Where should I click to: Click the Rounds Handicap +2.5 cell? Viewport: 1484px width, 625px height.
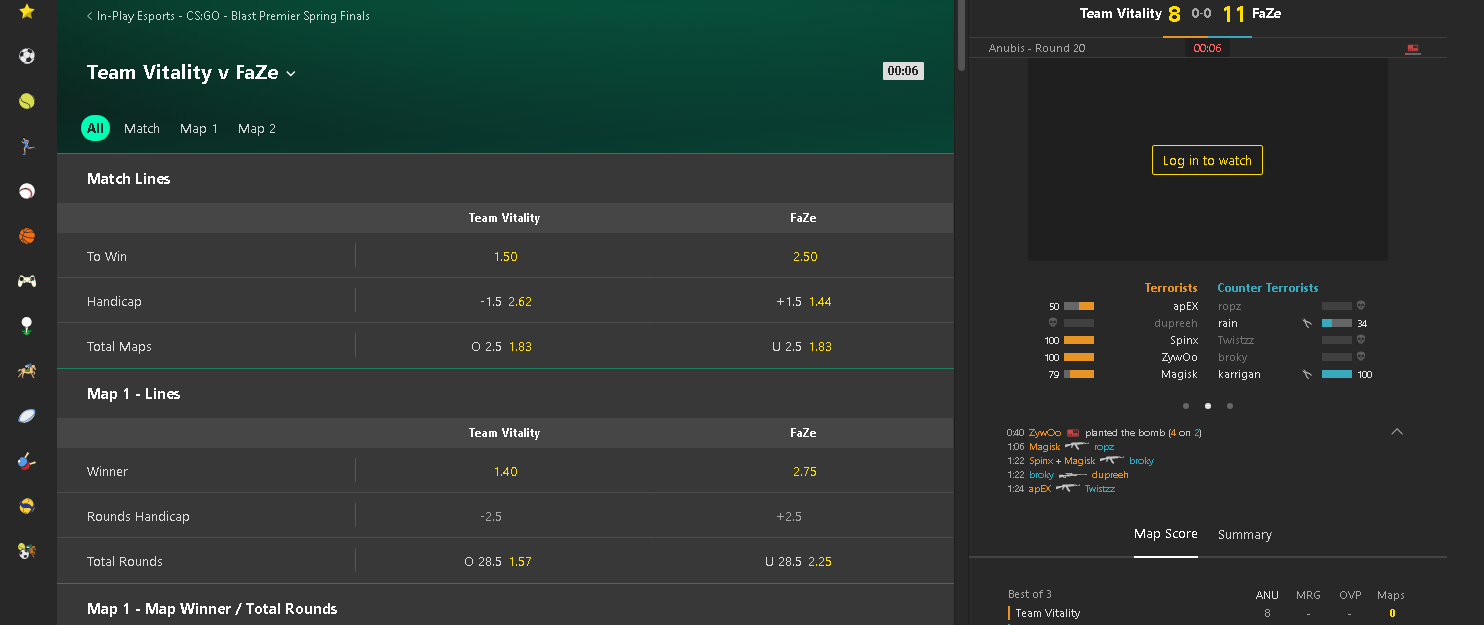tap(804, 517)
